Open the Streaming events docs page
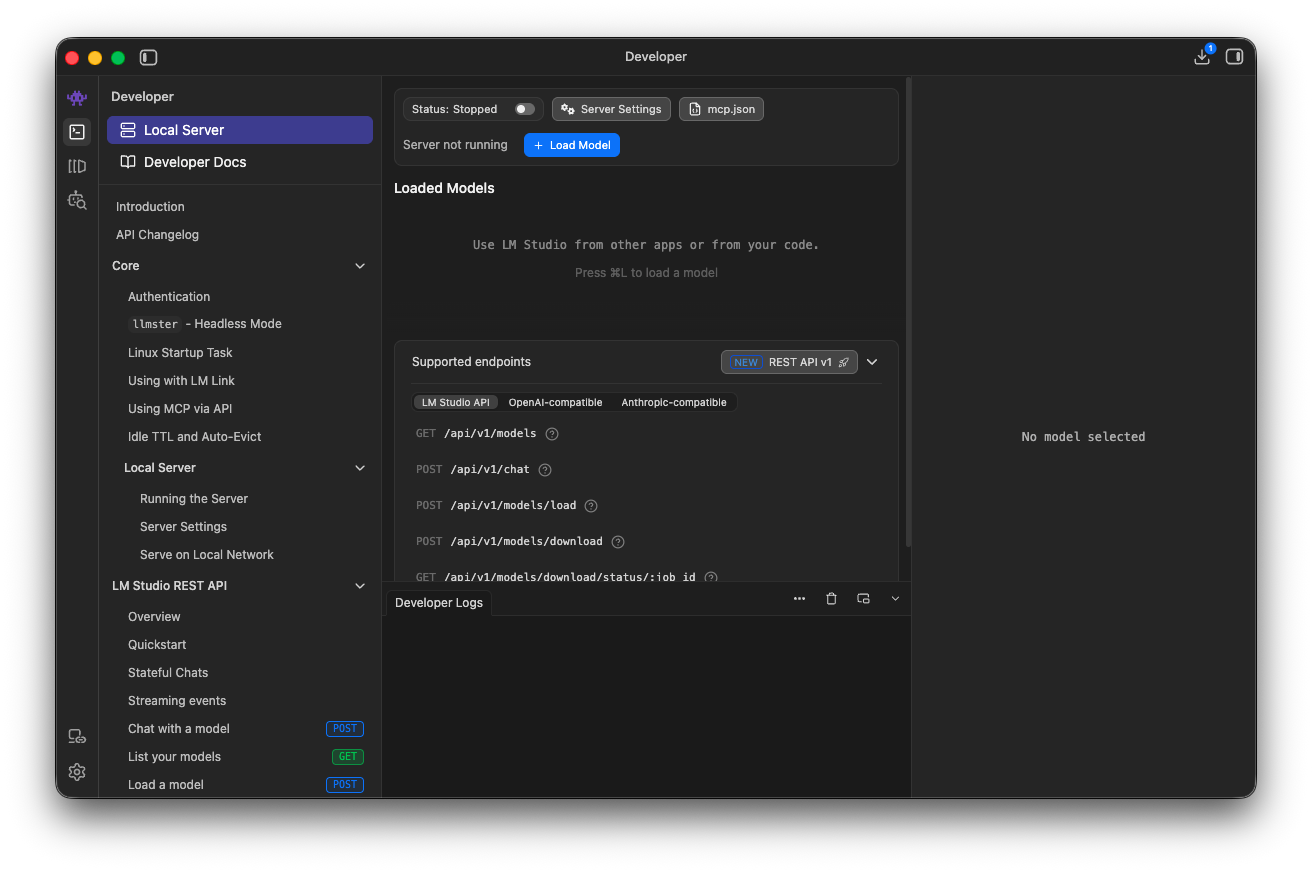The height and width of the screenshot is (872, 1312). pos(177,701)
